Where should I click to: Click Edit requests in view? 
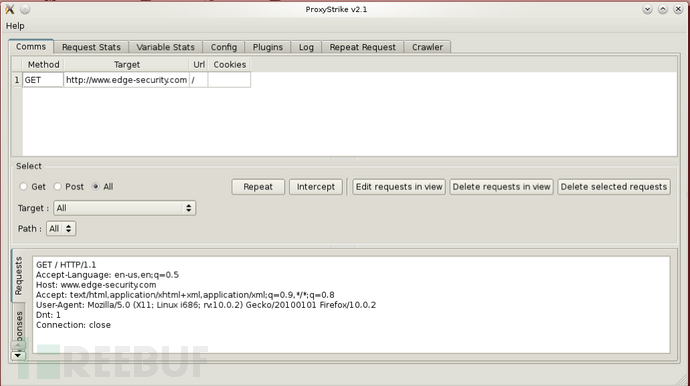(399, 187)
